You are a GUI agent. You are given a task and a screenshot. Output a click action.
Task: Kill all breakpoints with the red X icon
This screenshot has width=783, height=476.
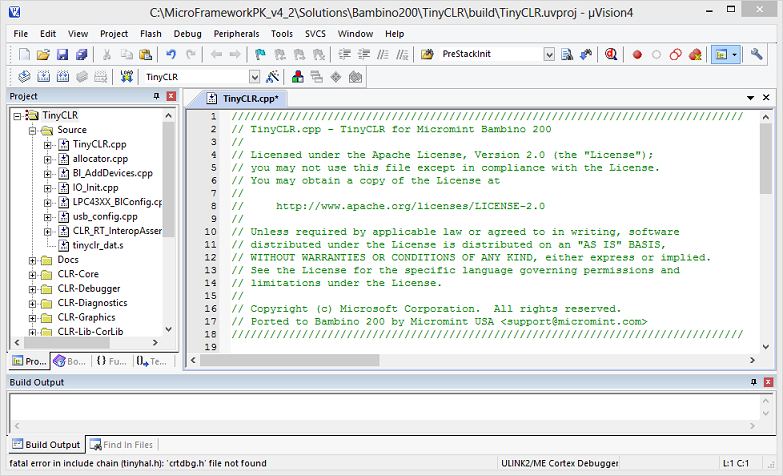point(695,54)
